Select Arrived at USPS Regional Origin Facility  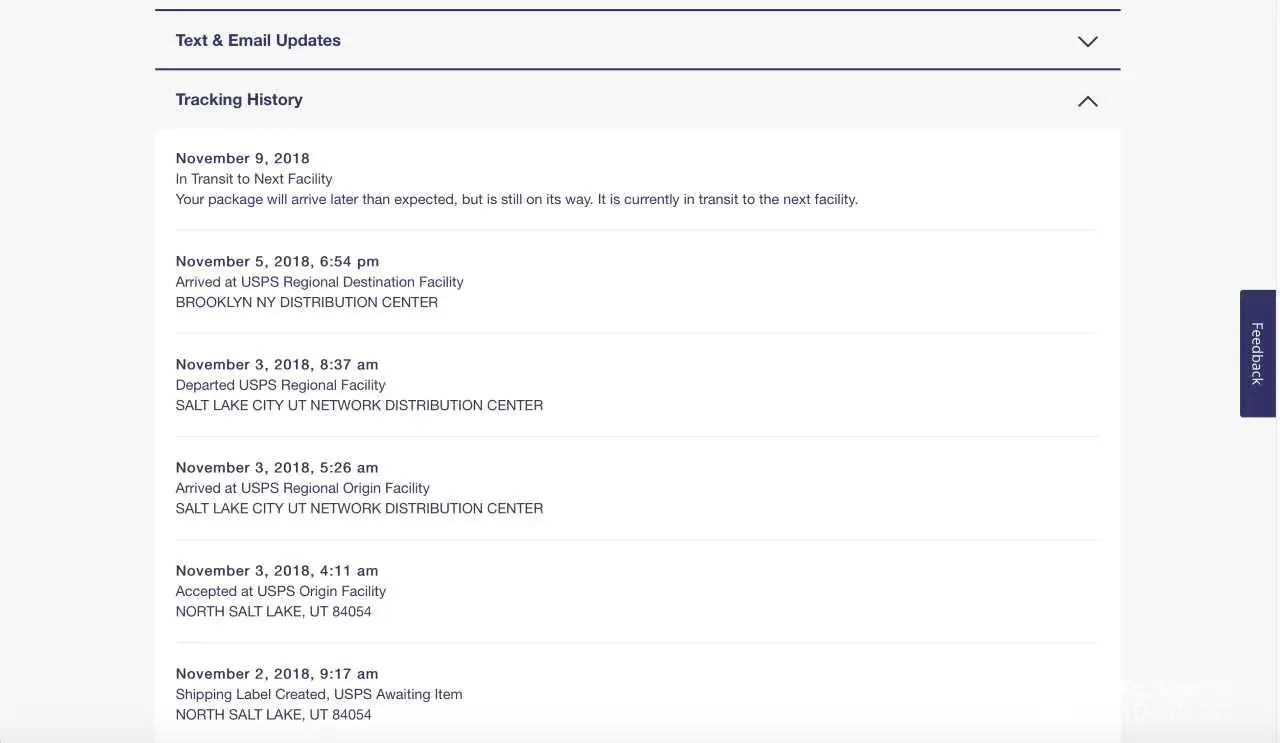(302, 488)
